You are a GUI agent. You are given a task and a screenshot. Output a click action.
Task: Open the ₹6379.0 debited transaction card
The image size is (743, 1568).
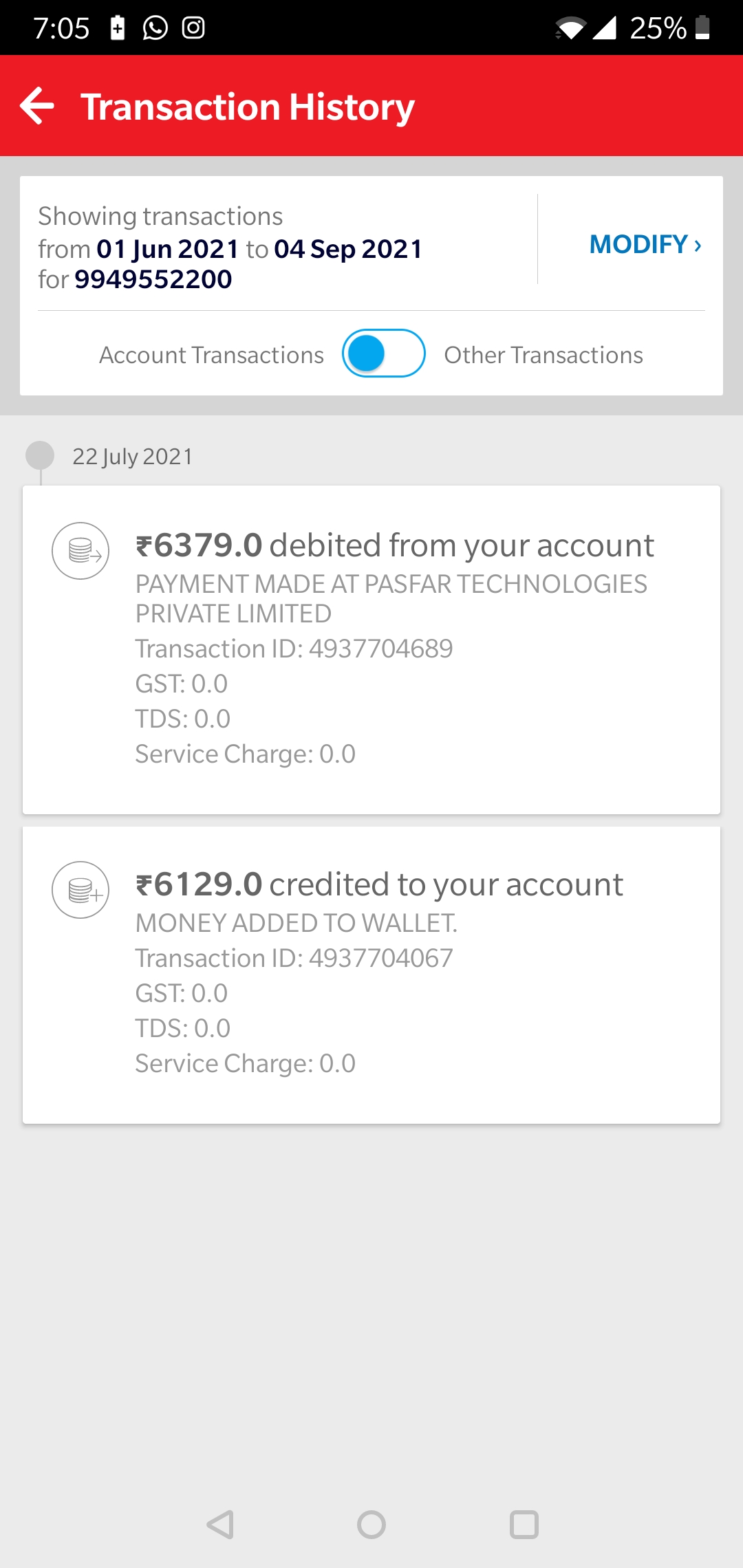click(371, 650)
